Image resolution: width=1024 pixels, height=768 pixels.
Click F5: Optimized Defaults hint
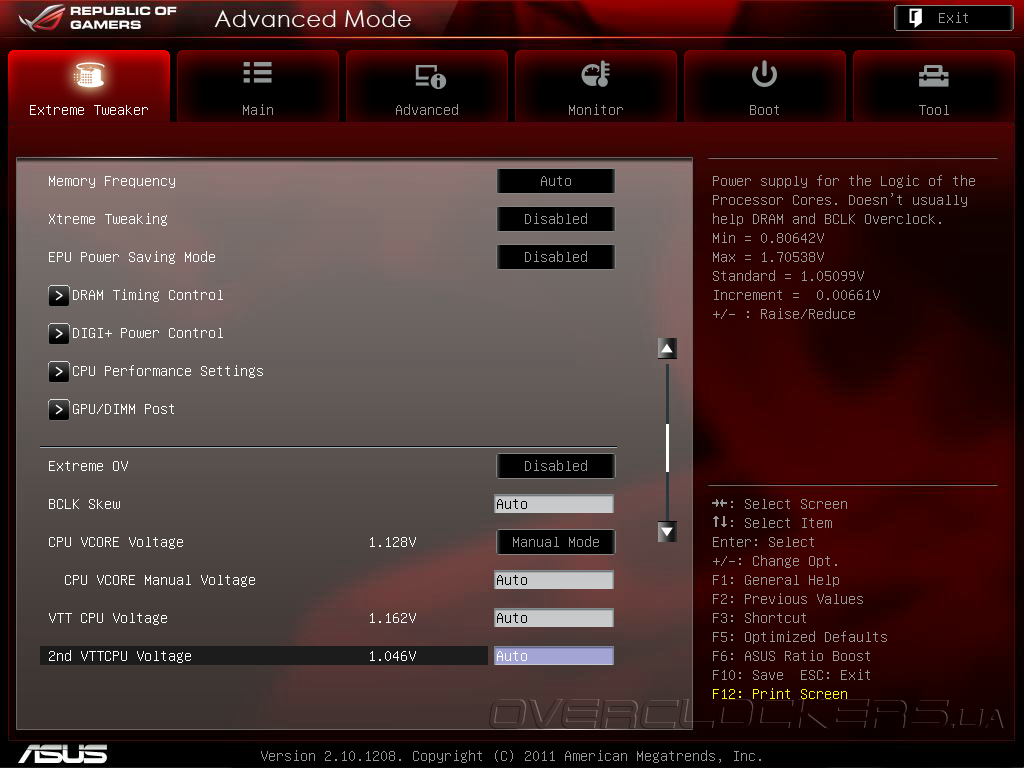tap(799, 637)
